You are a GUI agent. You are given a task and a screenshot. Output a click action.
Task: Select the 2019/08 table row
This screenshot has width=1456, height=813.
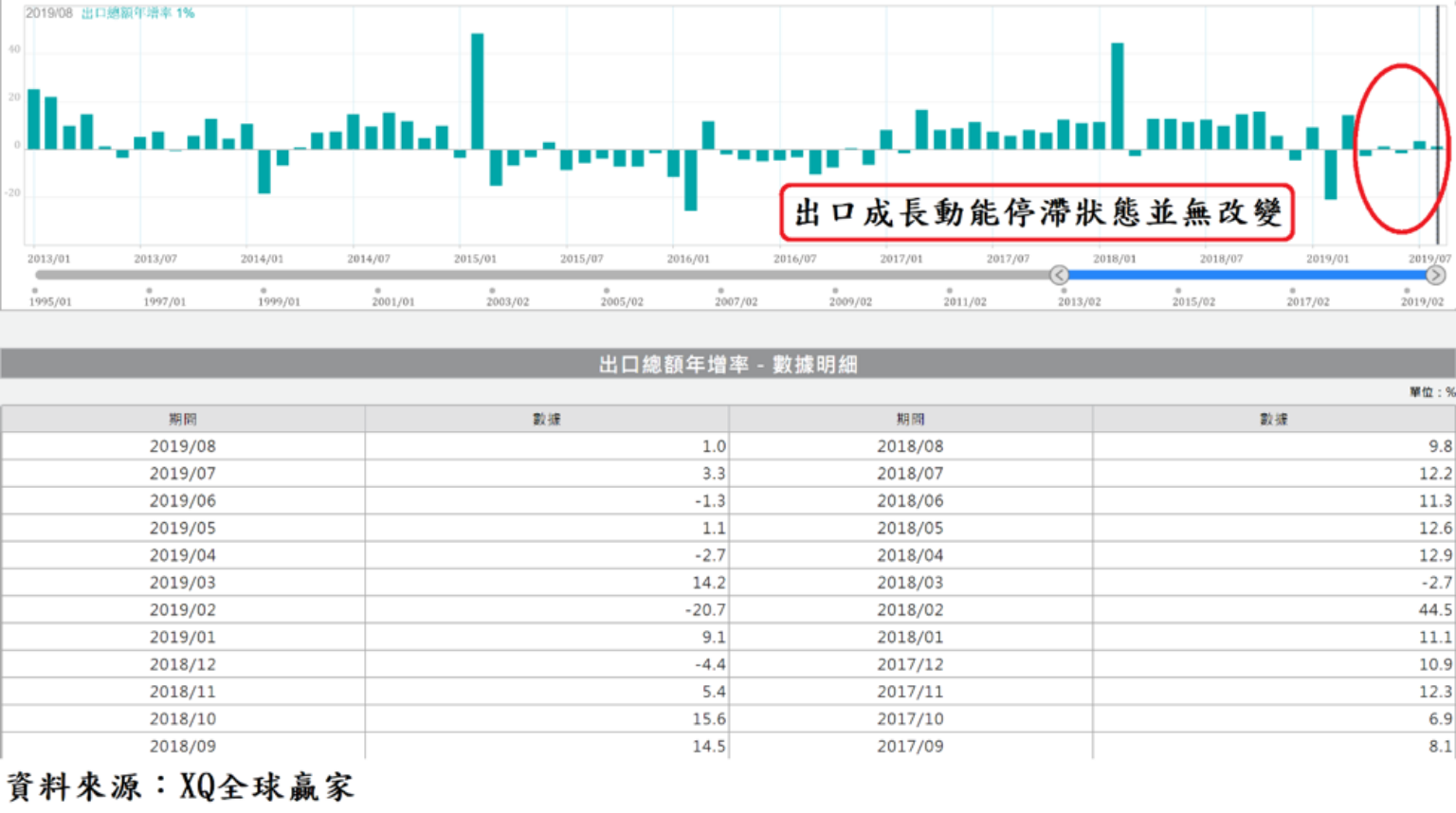pyautogui.click(x=183, y=446)
